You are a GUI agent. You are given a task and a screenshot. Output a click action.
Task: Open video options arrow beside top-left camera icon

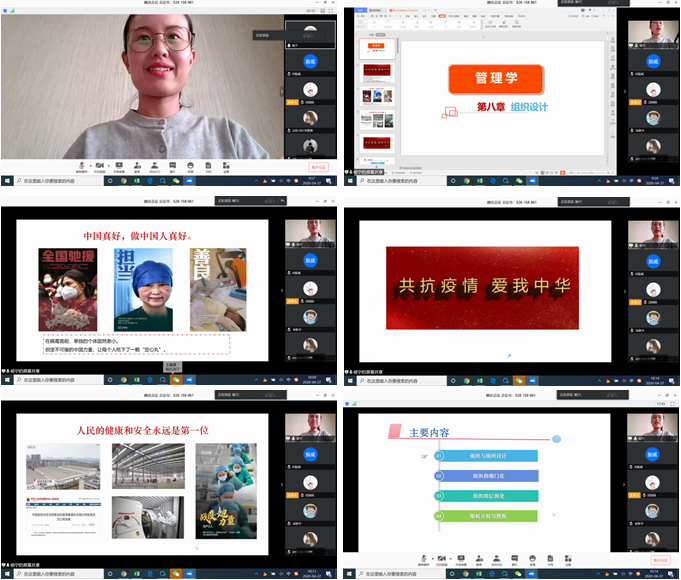pyautogui.click(x=108, y=166)
